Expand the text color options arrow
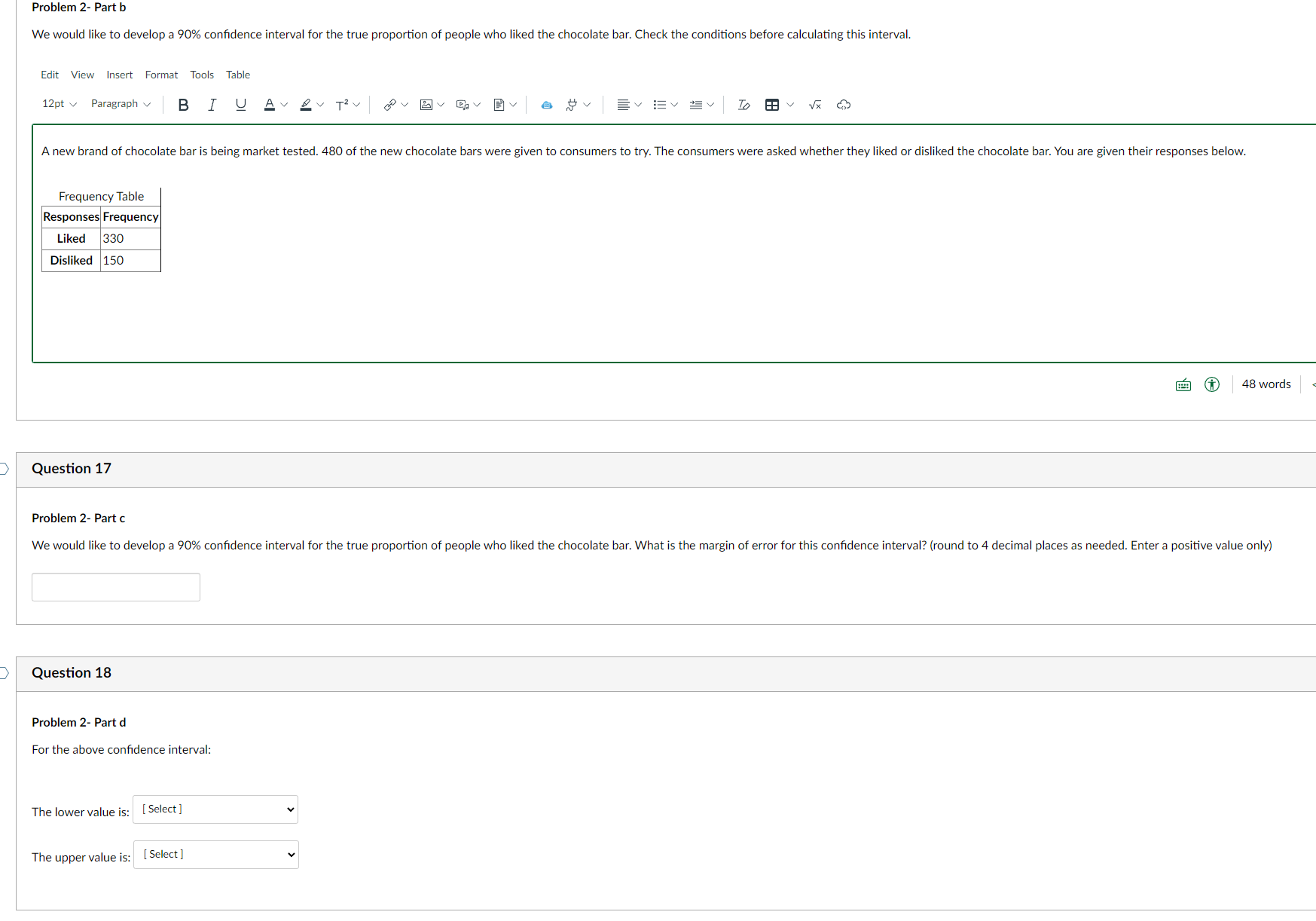 pyautogui.click(x=284, y=105)
